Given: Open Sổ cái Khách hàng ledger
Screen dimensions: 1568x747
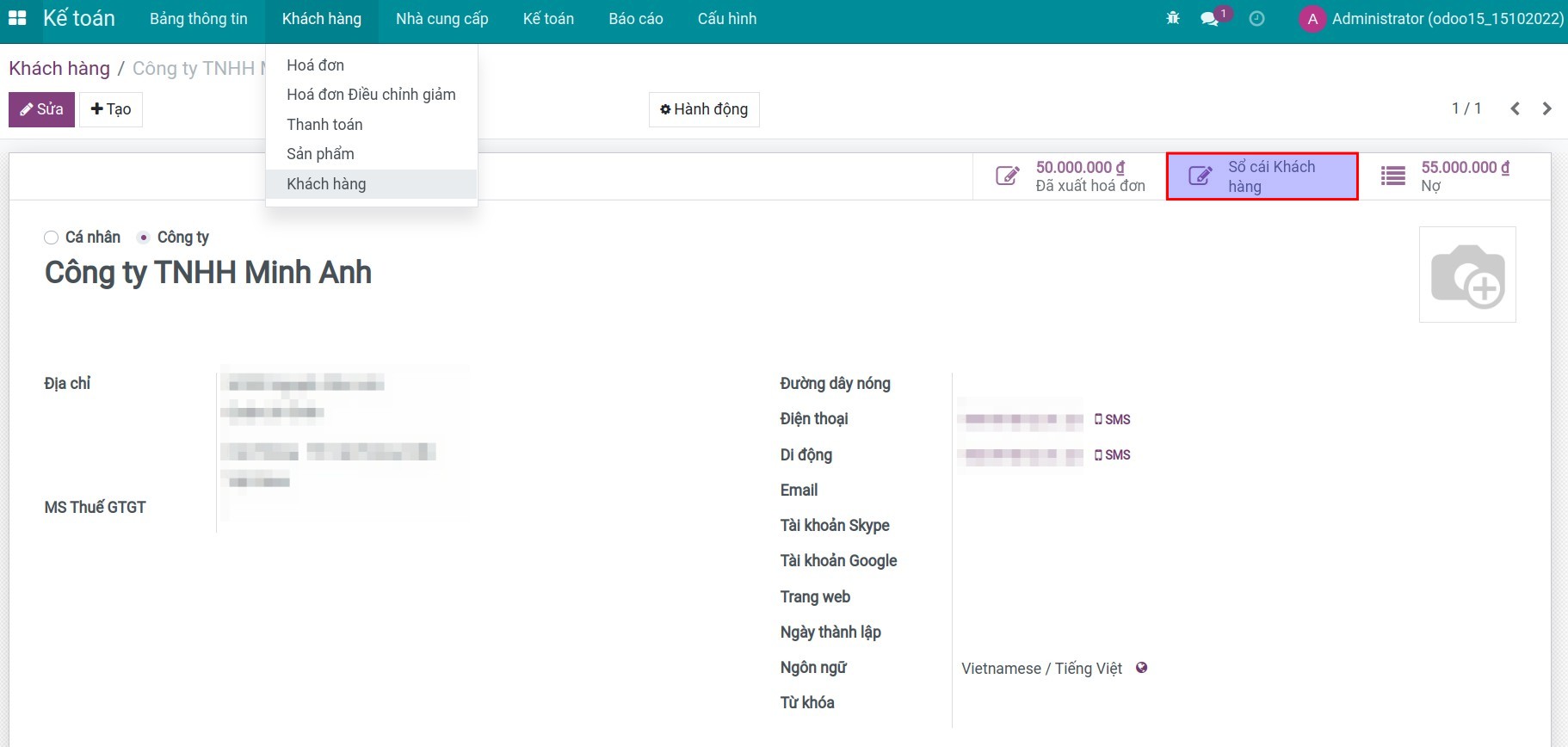Looking at the screenshot, I should coord(1262,176).
